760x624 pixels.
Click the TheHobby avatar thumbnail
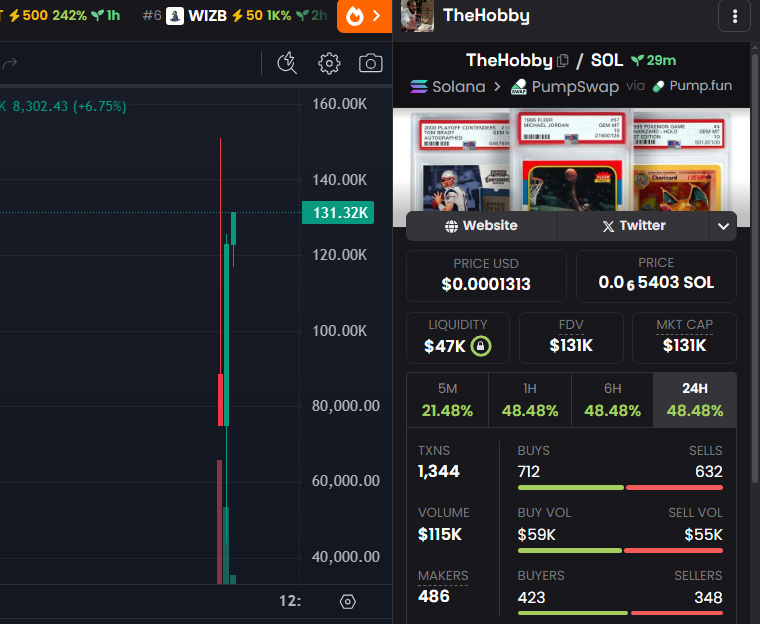tap(417, 16)
